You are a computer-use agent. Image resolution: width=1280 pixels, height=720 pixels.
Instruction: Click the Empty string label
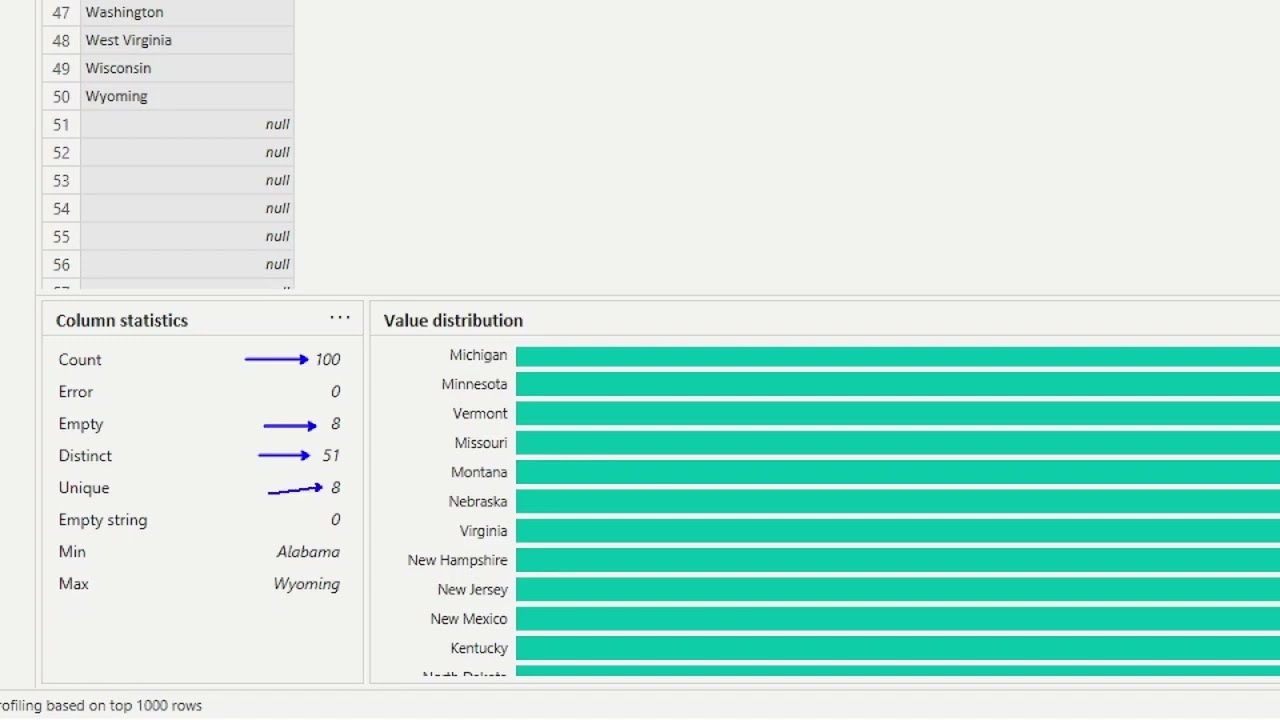pos(103,519)
